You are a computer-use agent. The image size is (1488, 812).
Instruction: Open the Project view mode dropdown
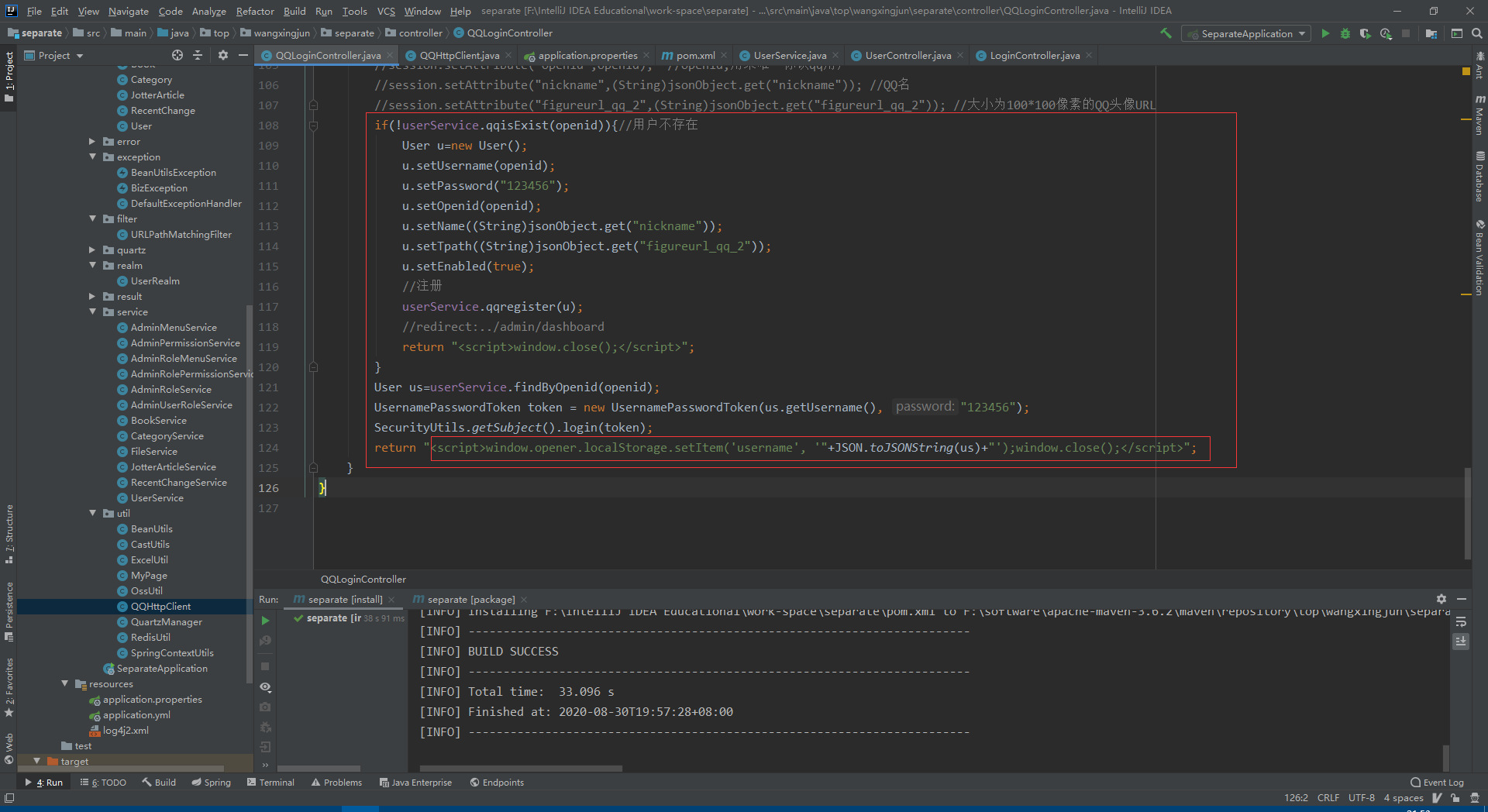tap(54, 55)
